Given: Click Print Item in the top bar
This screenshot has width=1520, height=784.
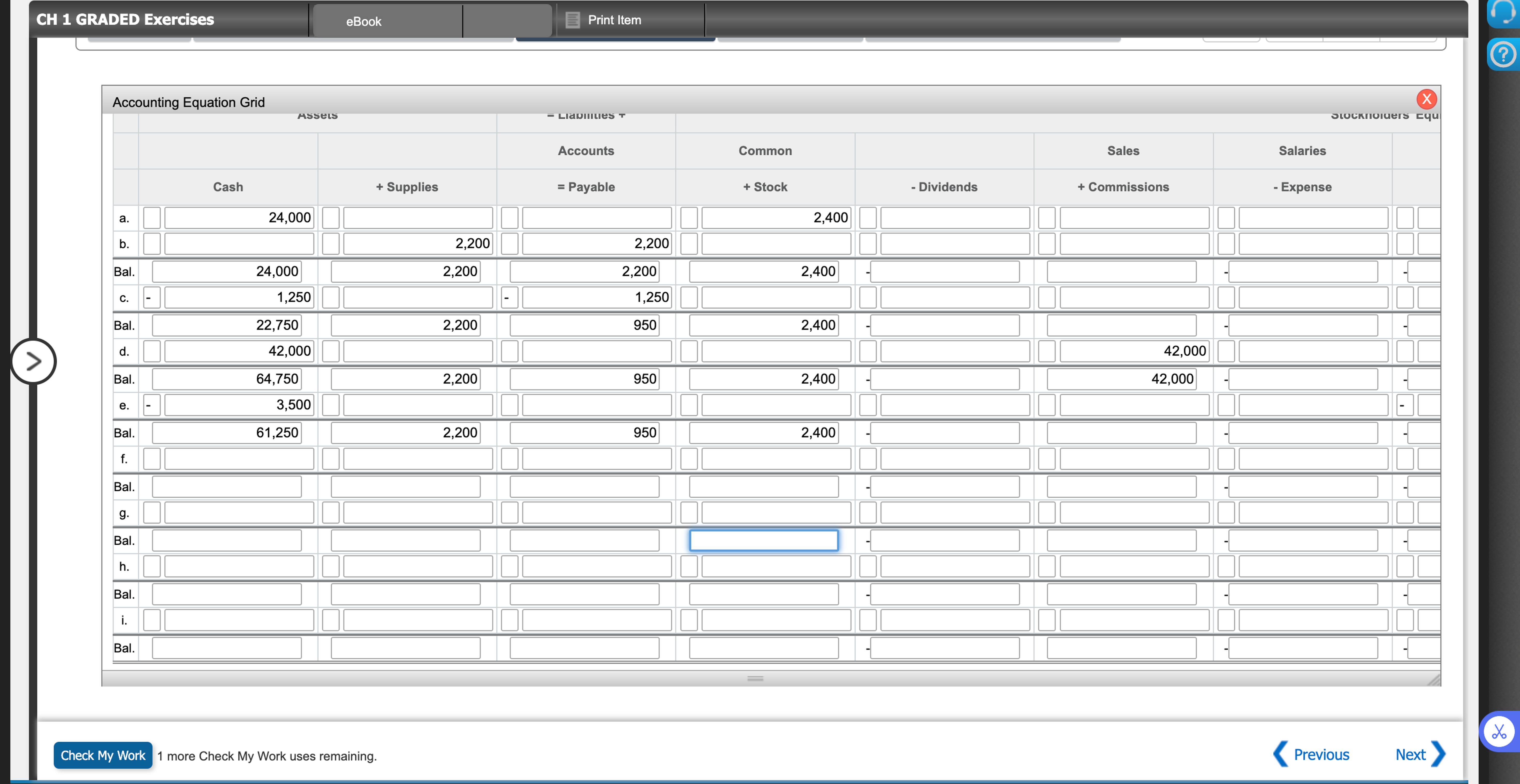Looking at the screenshot, I should [x=614, y=20].
